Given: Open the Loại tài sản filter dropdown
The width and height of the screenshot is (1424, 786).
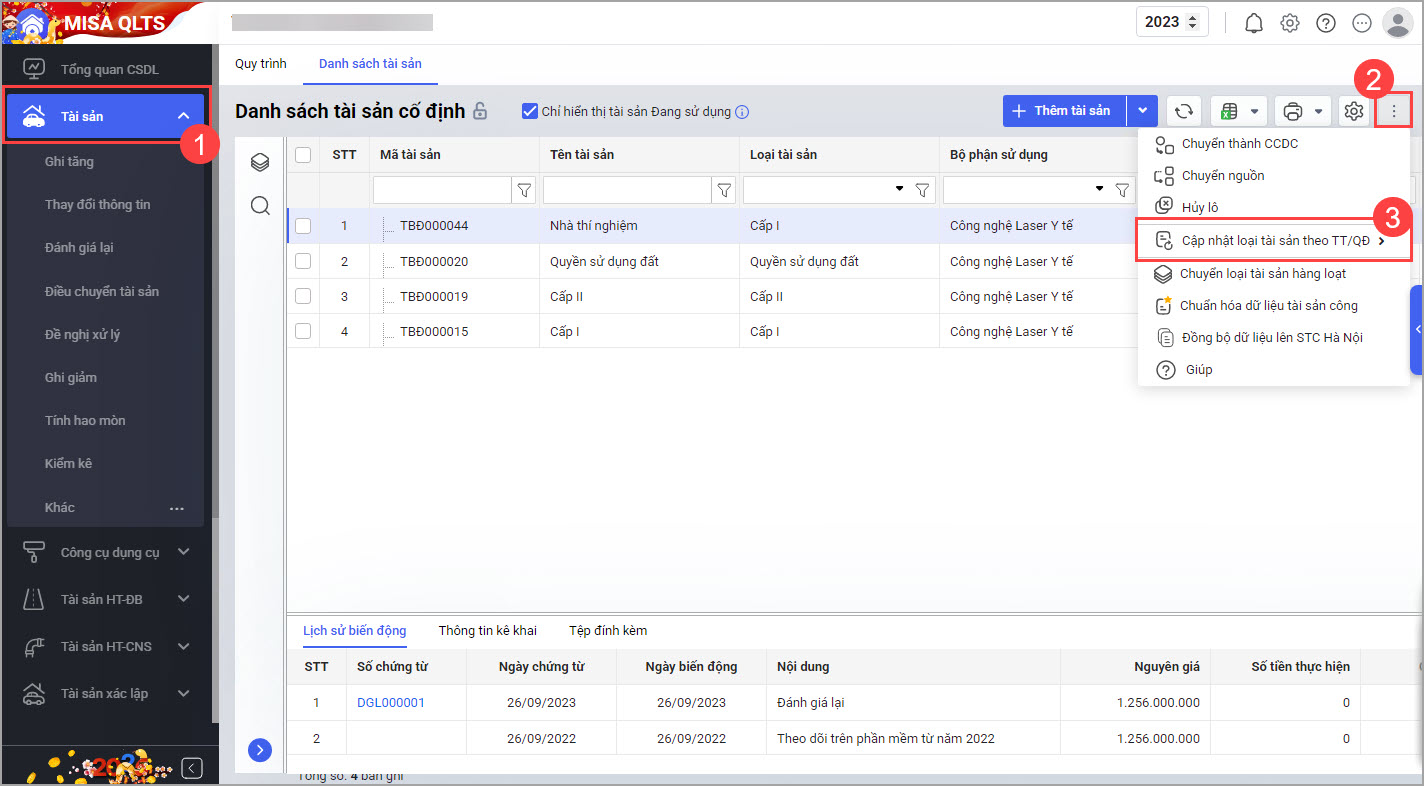Looking at the screenshot, I should tap(899, 189).
